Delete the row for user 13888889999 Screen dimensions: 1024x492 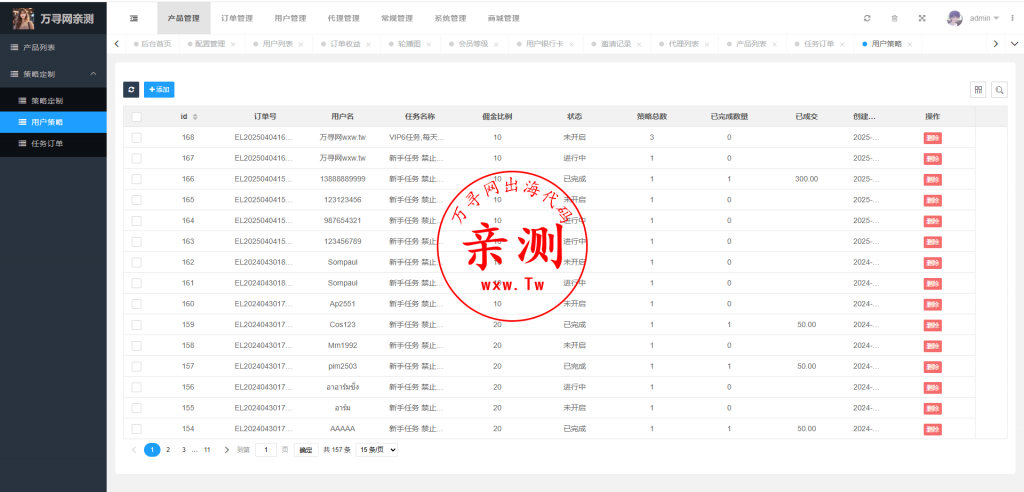[933, 180]
